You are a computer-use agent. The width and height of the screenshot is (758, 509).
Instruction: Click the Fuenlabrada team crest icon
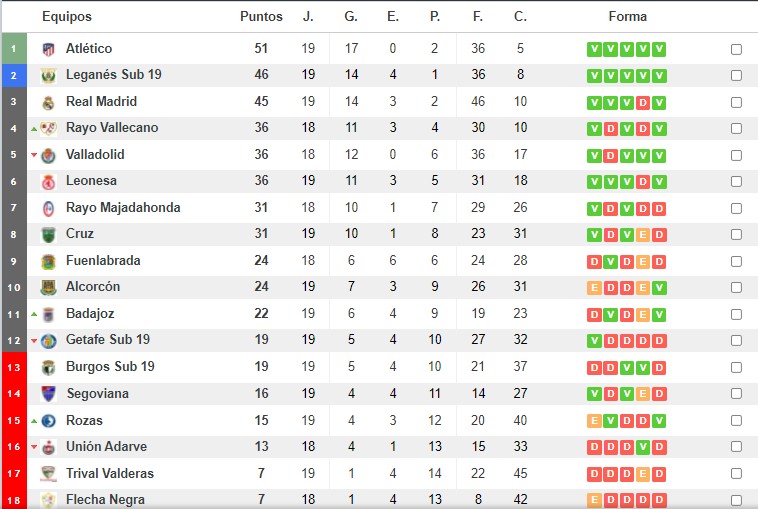47,261
